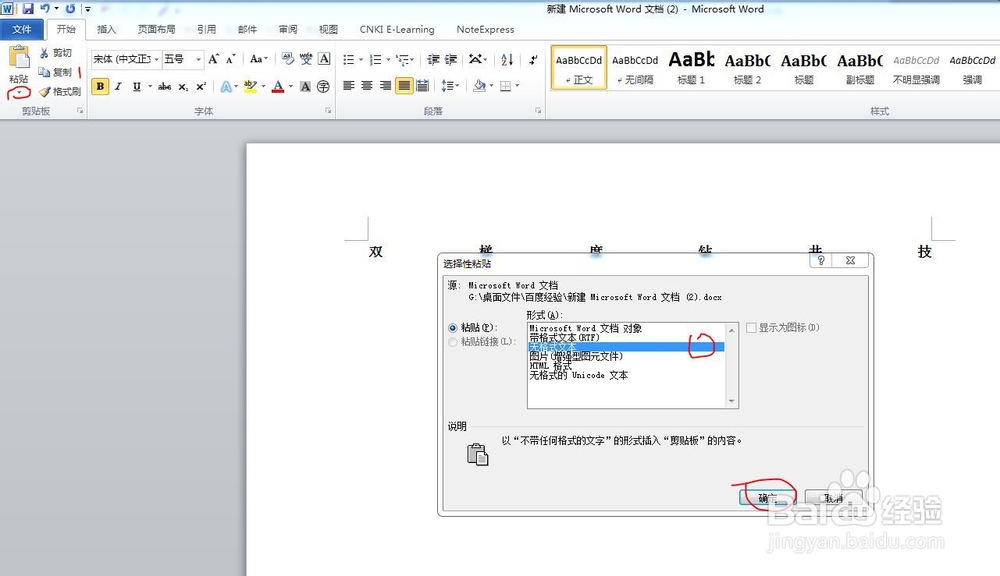This screenshot has height=576, width=1000.
Task: Click 取消 to dismiss the dialog
Action: pos(833,497)
